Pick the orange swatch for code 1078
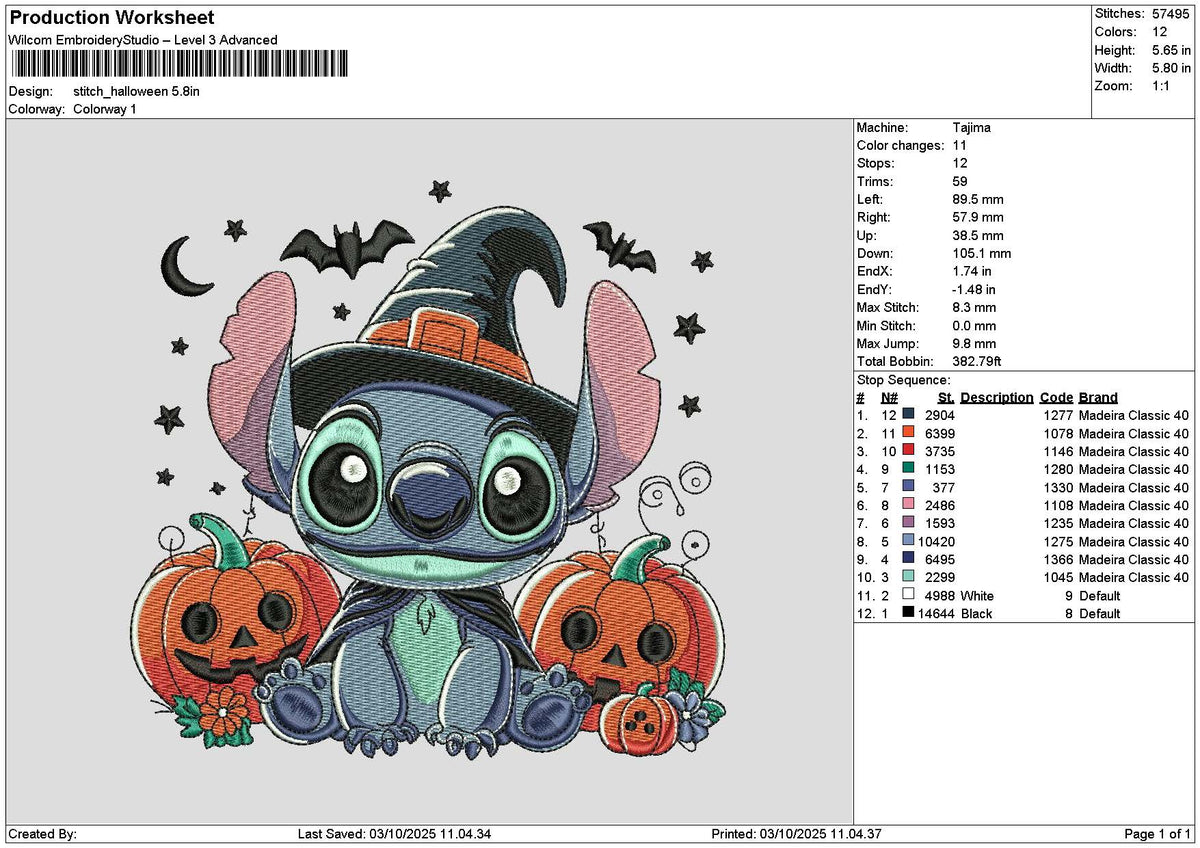Viewport: 1200px width, 848px height. coord(908,432)
